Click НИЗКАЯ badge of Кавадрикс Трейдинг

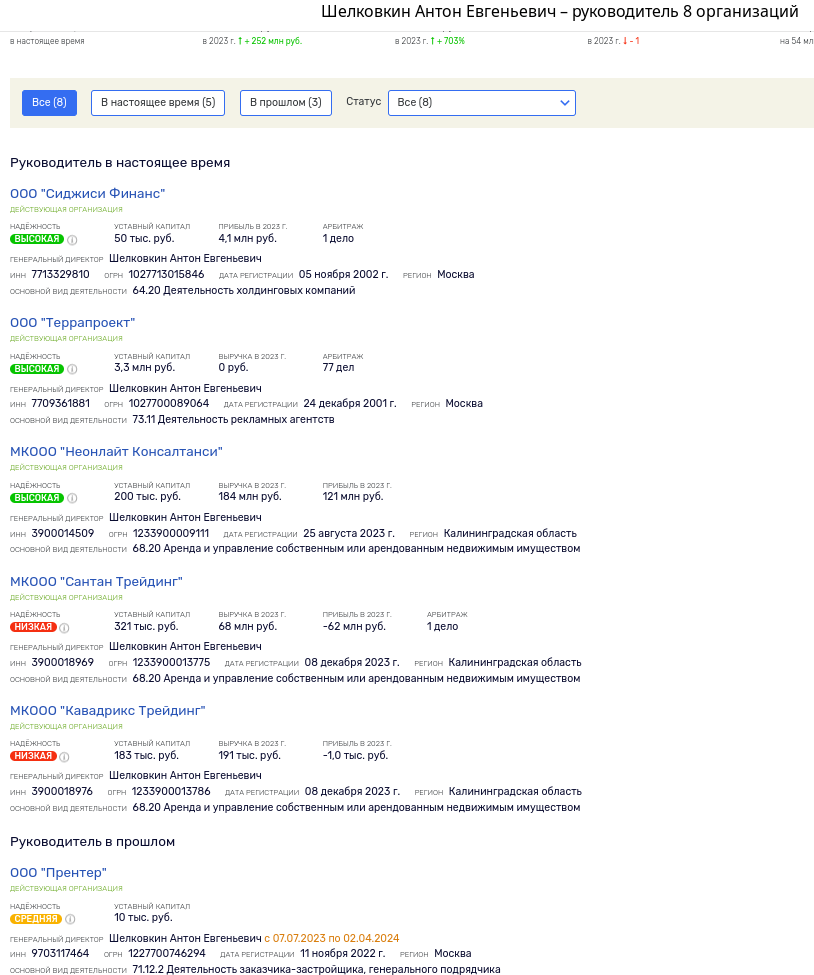pos(33,756)
